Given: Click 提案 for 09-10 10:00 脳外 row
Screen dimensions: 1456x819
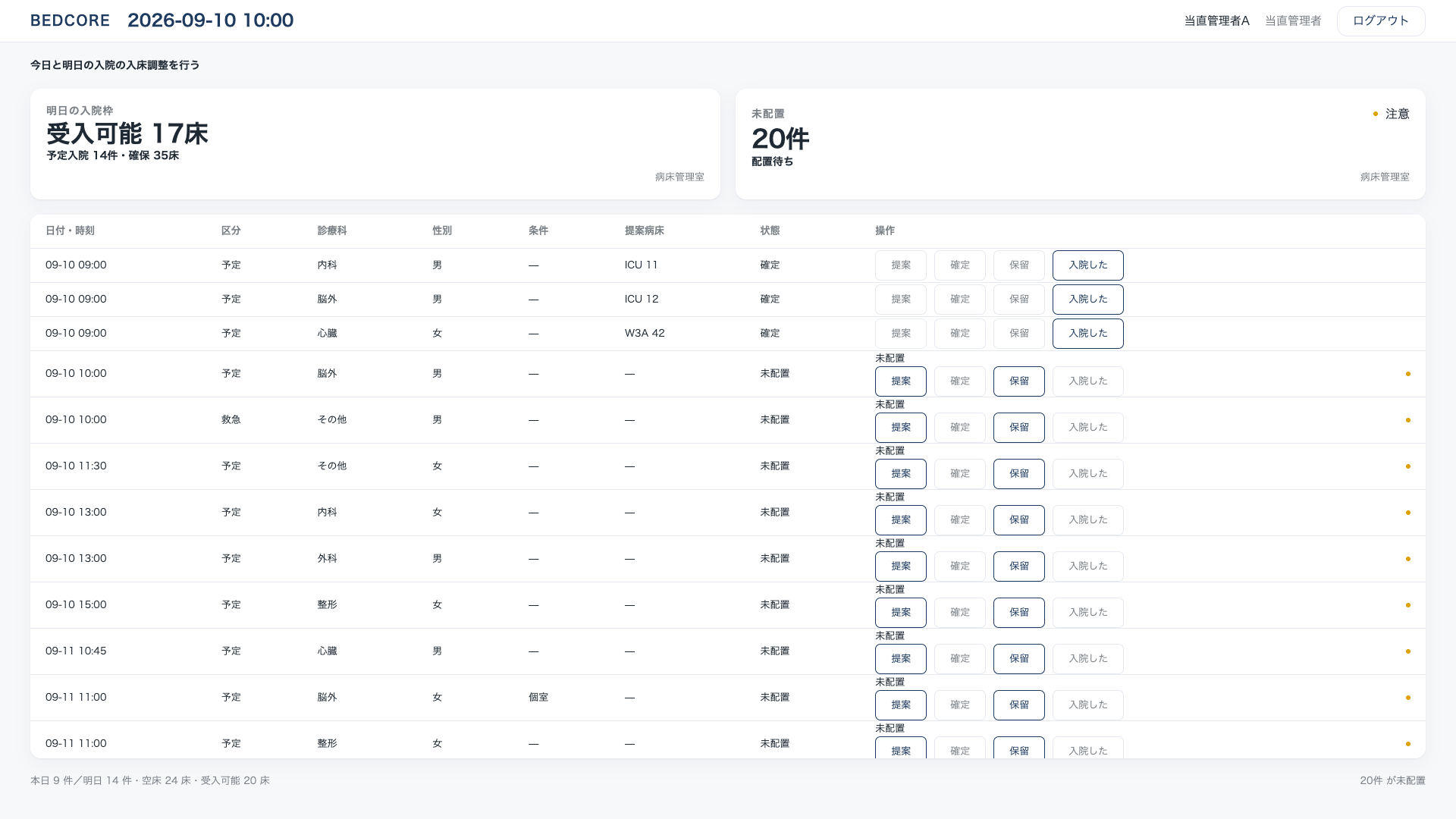Looking at the screenshot, I should (900, 381).
